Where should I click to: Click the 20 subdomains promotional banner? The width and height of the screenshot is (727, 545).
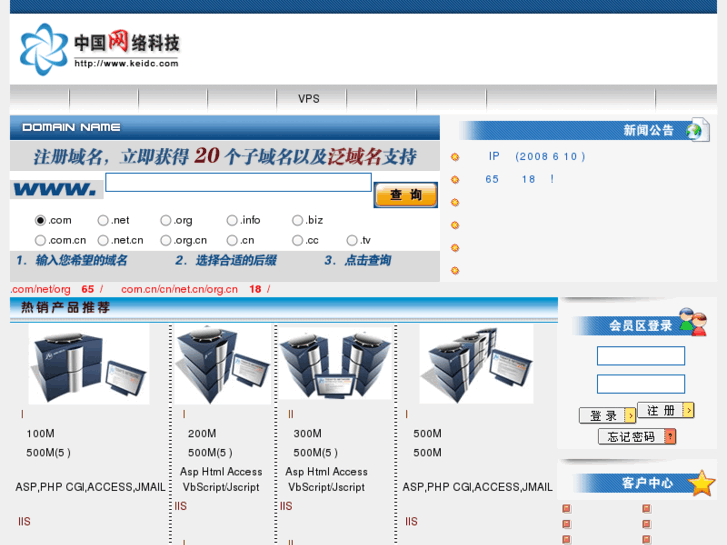pos(225,156)
